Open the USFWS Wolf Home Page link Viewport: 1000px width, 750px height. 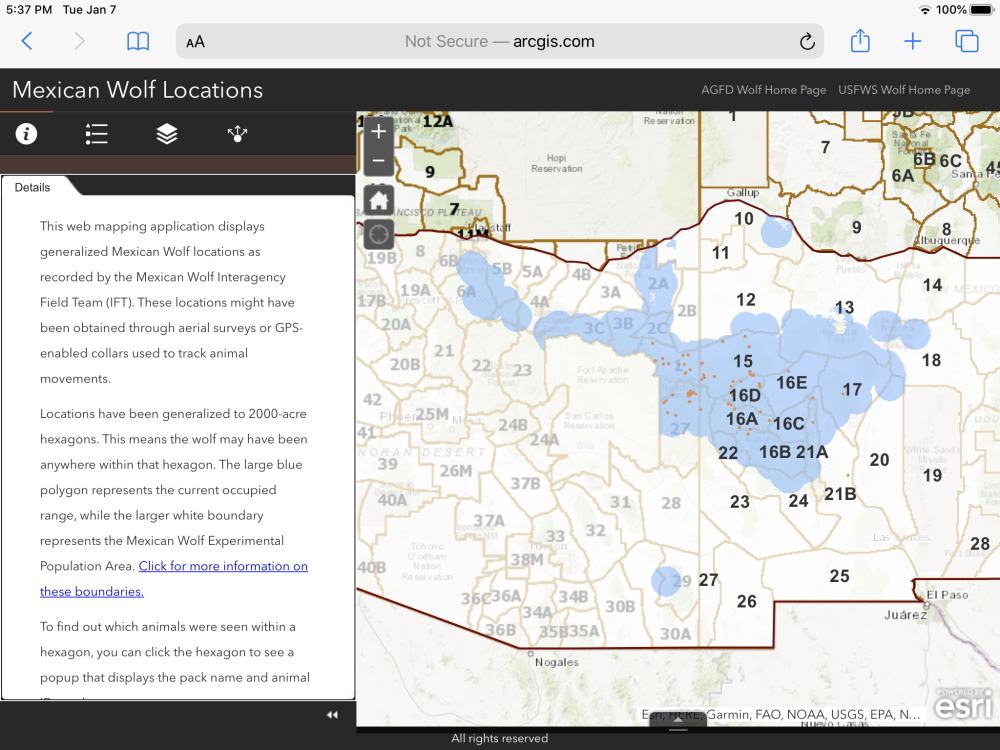click(x=904, y=90)
